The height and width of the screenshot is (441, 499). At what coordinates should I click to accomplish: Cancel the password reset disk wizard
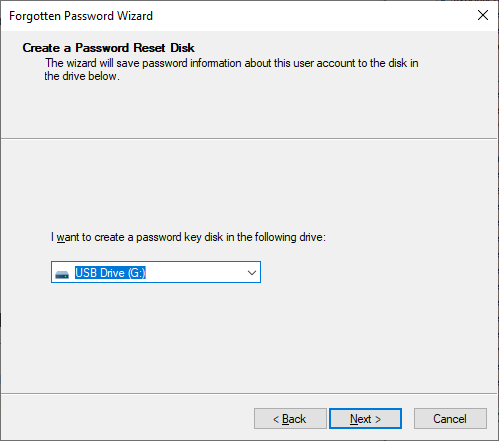point(450,418)
